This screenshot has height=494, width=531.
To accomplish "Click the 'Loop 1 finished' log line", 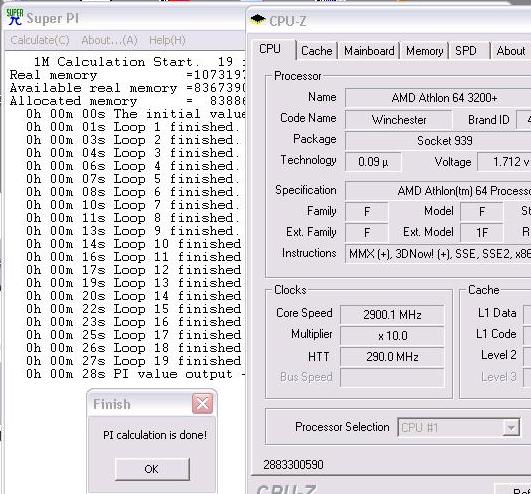I will (x=133, y=127).
